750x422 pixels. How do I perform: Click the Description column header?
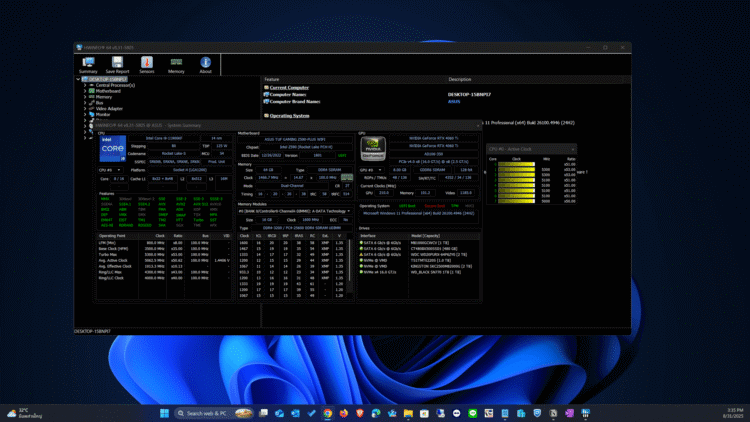pyautogui.click(x=460, y=79)
